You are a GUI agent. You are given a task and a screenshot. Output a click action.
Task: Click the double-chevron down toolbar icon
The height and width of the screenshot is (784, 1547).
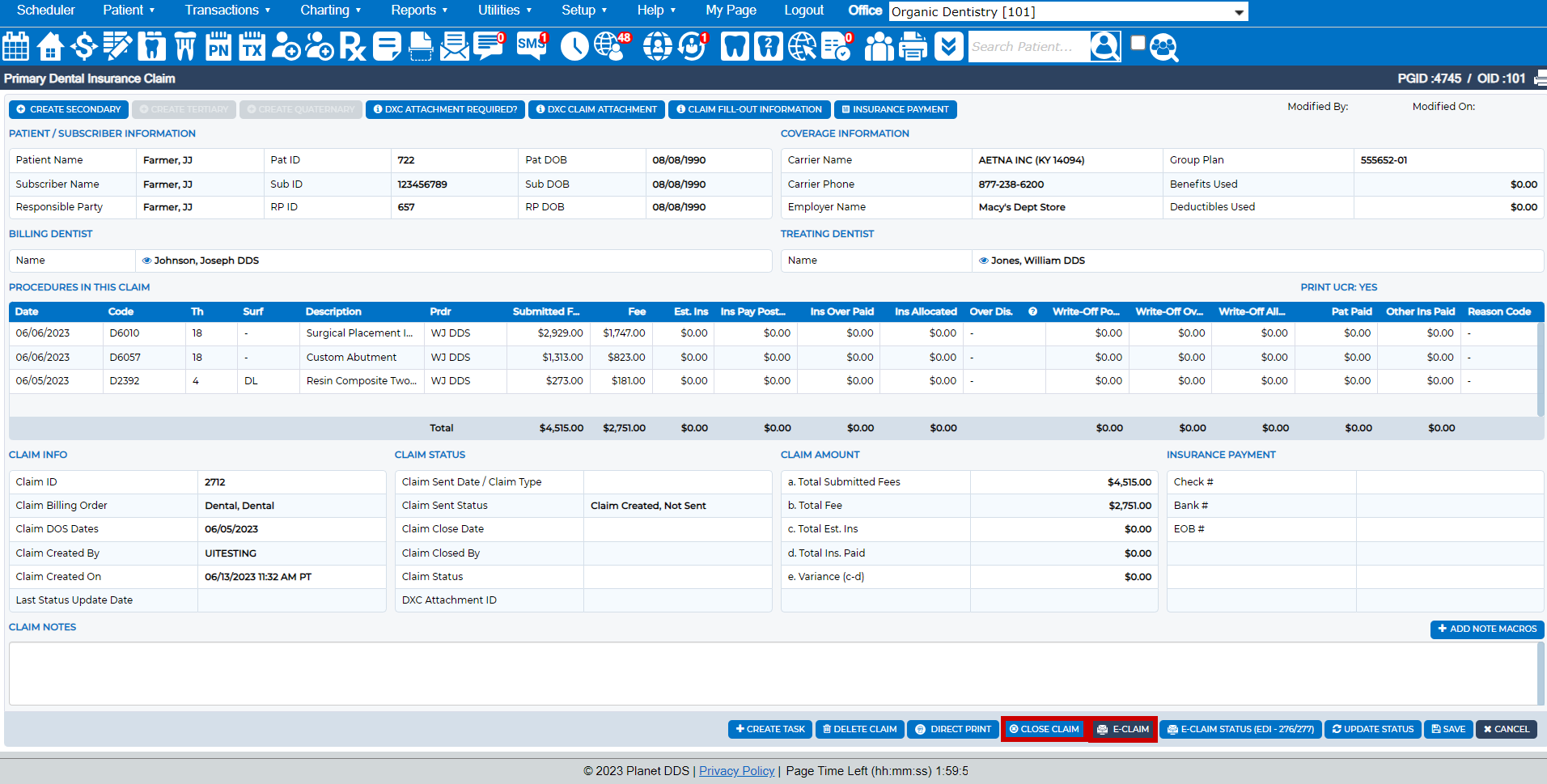point(948,46)
